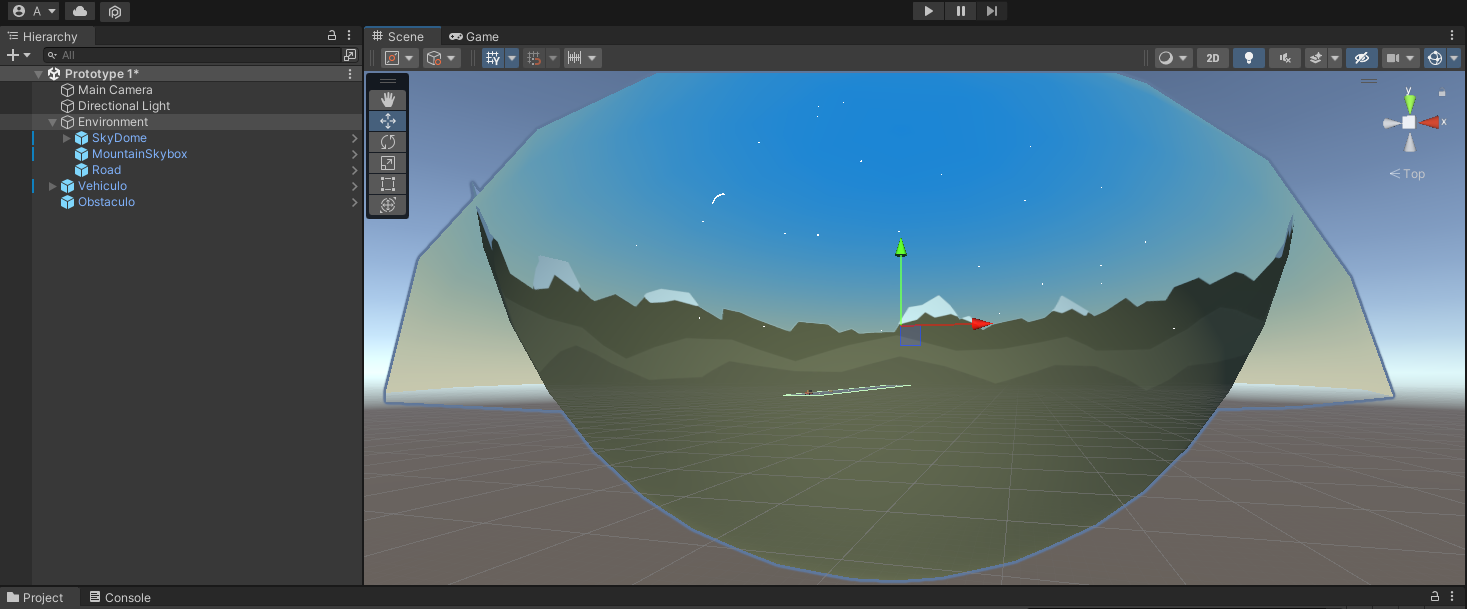The image size is (1467, 609).
Task: Click the Step frame button
Action: [991, 11]
